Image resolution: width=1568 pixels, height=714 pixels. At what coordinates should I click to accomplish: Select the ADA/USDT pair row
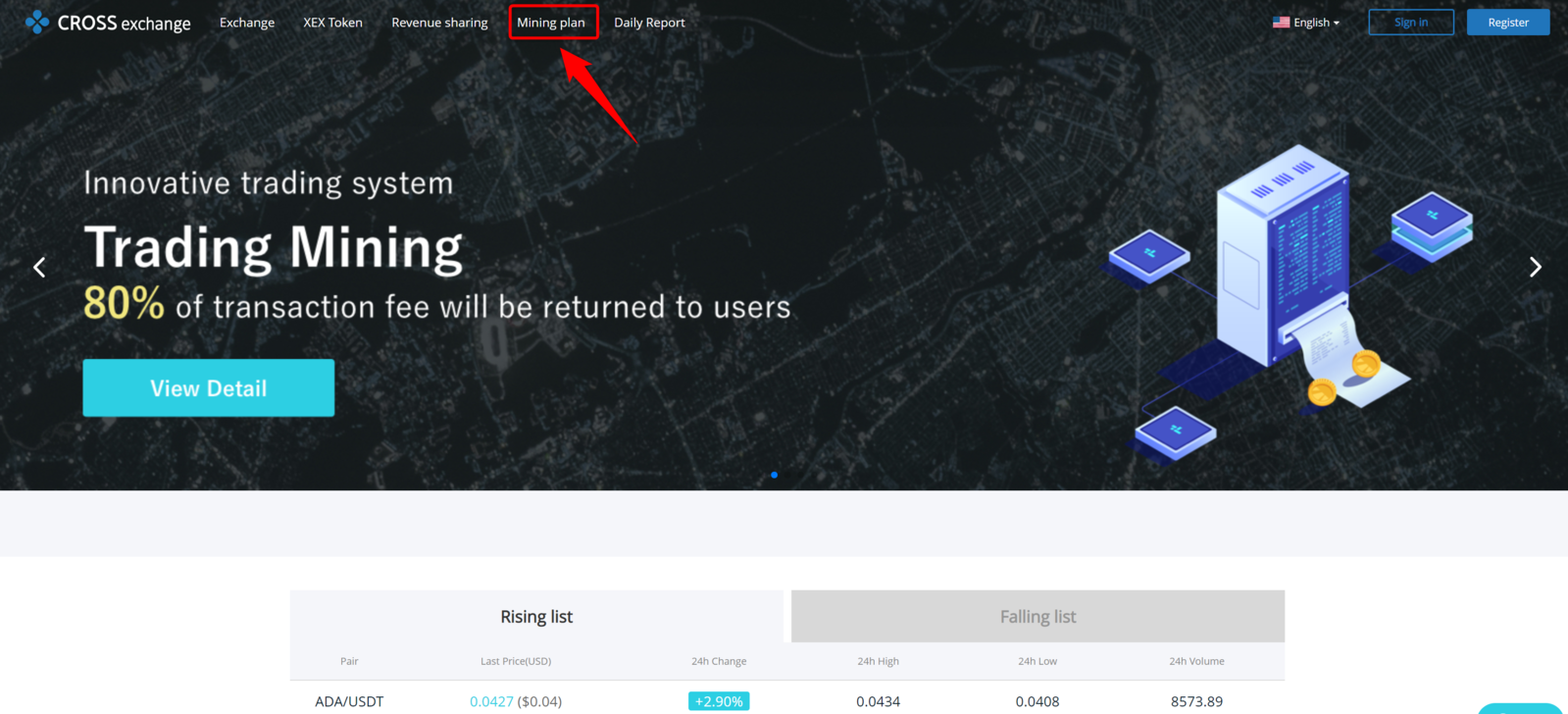(349, 701)
